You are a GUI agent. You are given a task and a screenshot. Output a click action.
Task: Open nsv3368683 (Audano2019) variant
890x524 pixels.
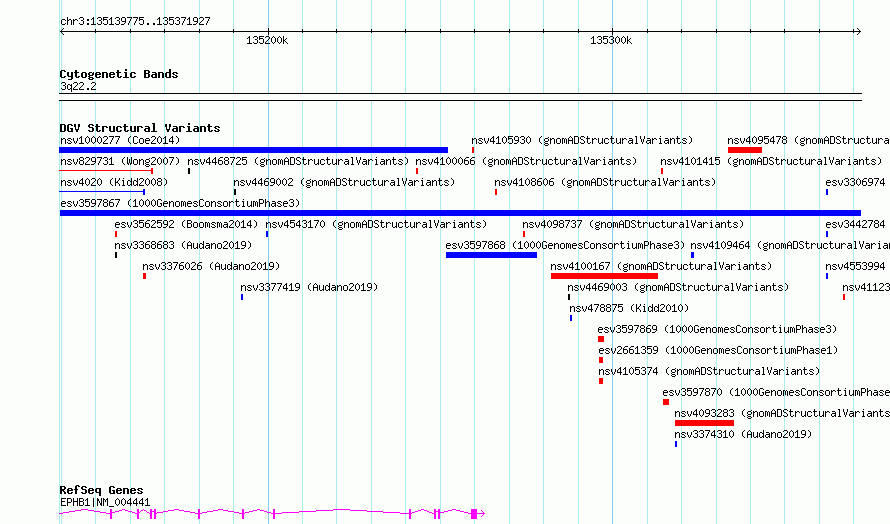click(x=183, y=245)
